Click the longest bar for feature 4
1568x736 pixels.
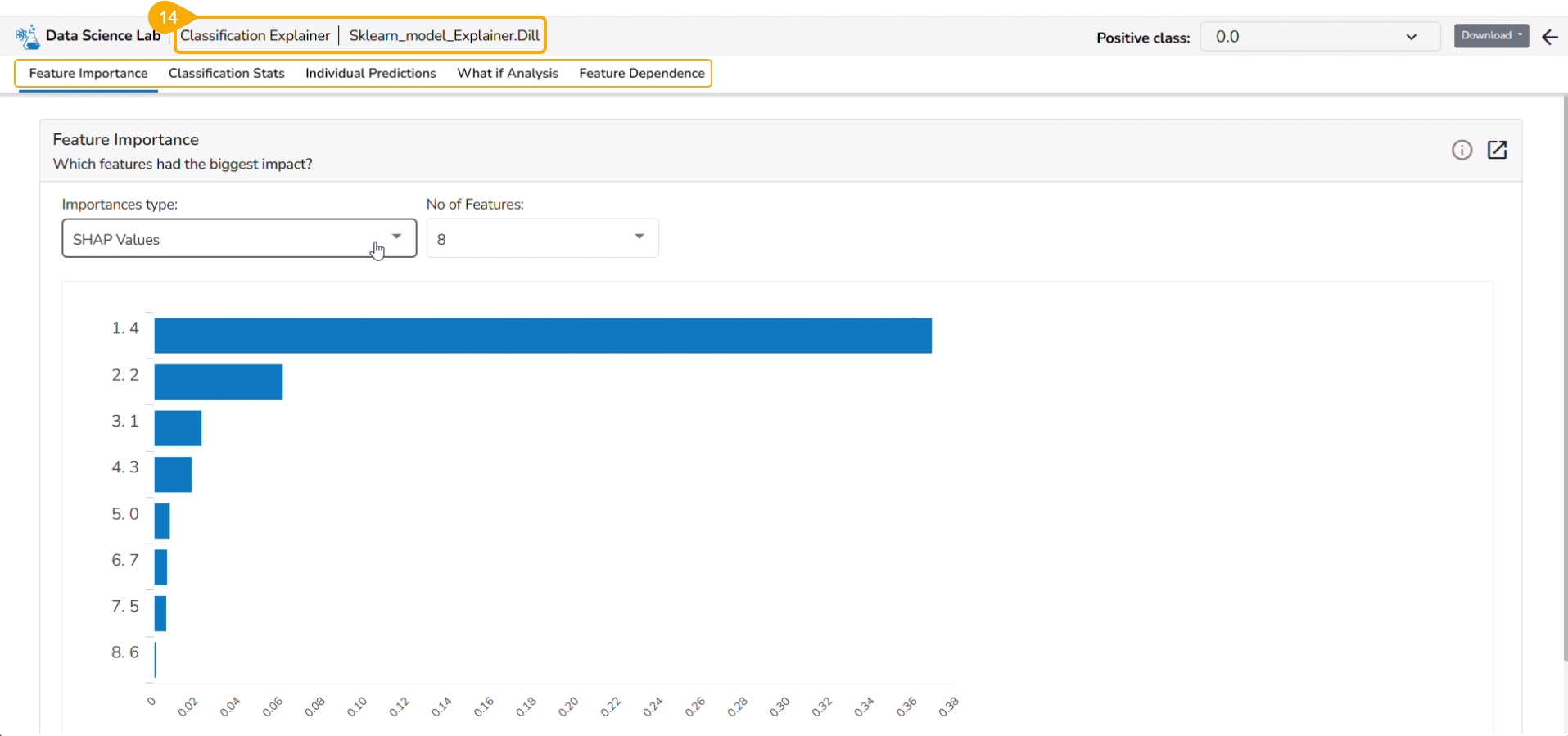click(x=542, y=336)
